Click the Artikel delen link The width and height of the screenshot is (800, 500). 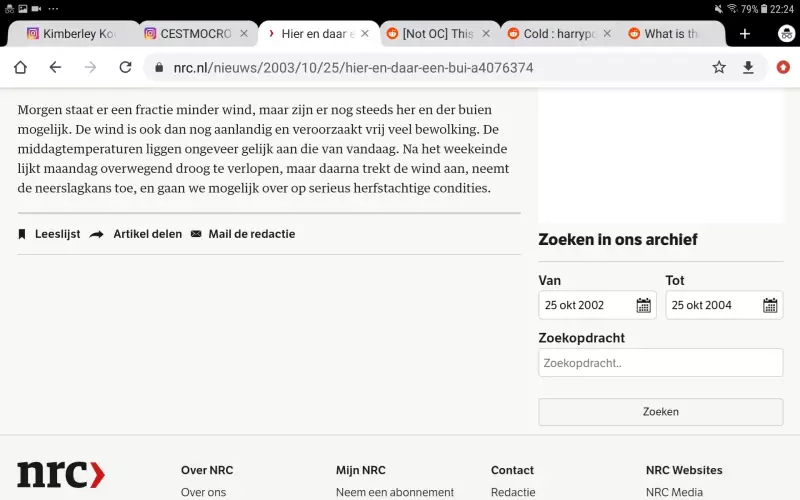tap(147, 234)
